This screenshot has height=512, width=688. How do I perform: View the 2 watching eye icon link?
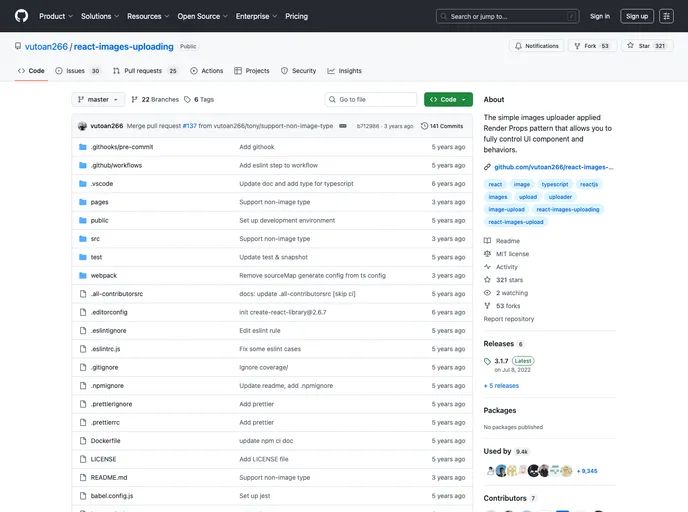pos(487,293)
